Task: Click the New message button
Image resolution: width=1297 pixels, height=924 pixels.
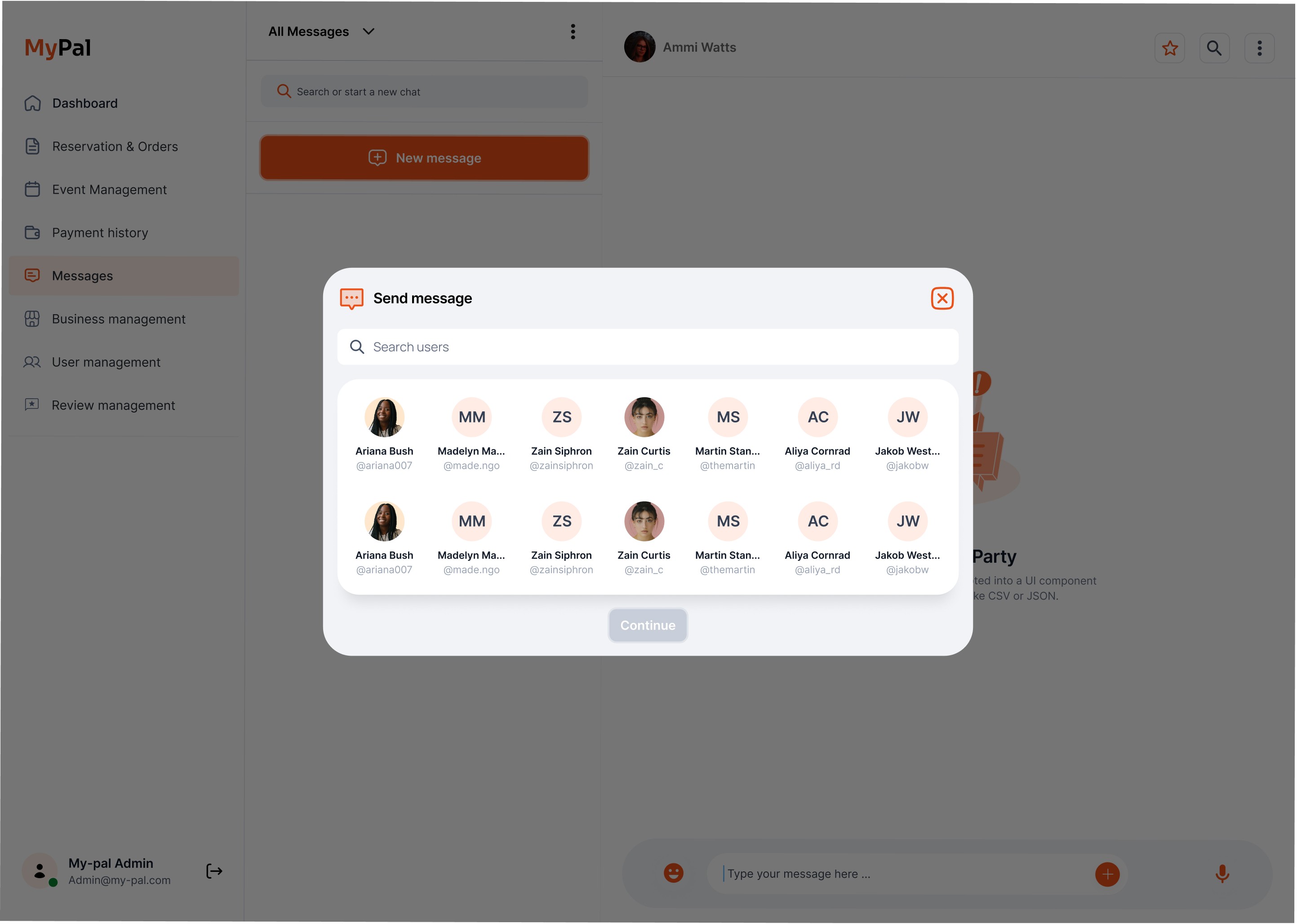Action: point(424,158)
